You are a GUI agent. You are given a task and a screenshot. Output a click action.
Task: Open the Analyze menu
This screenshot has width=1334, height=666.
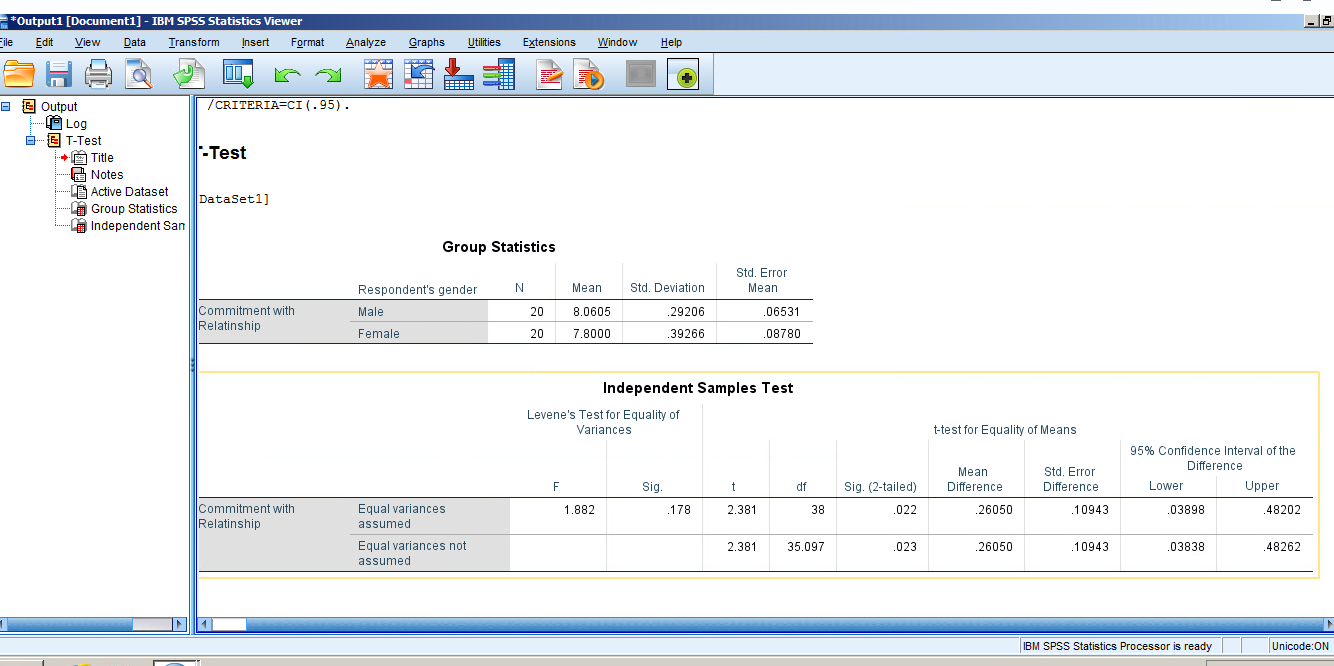click(x=366, y=42)
